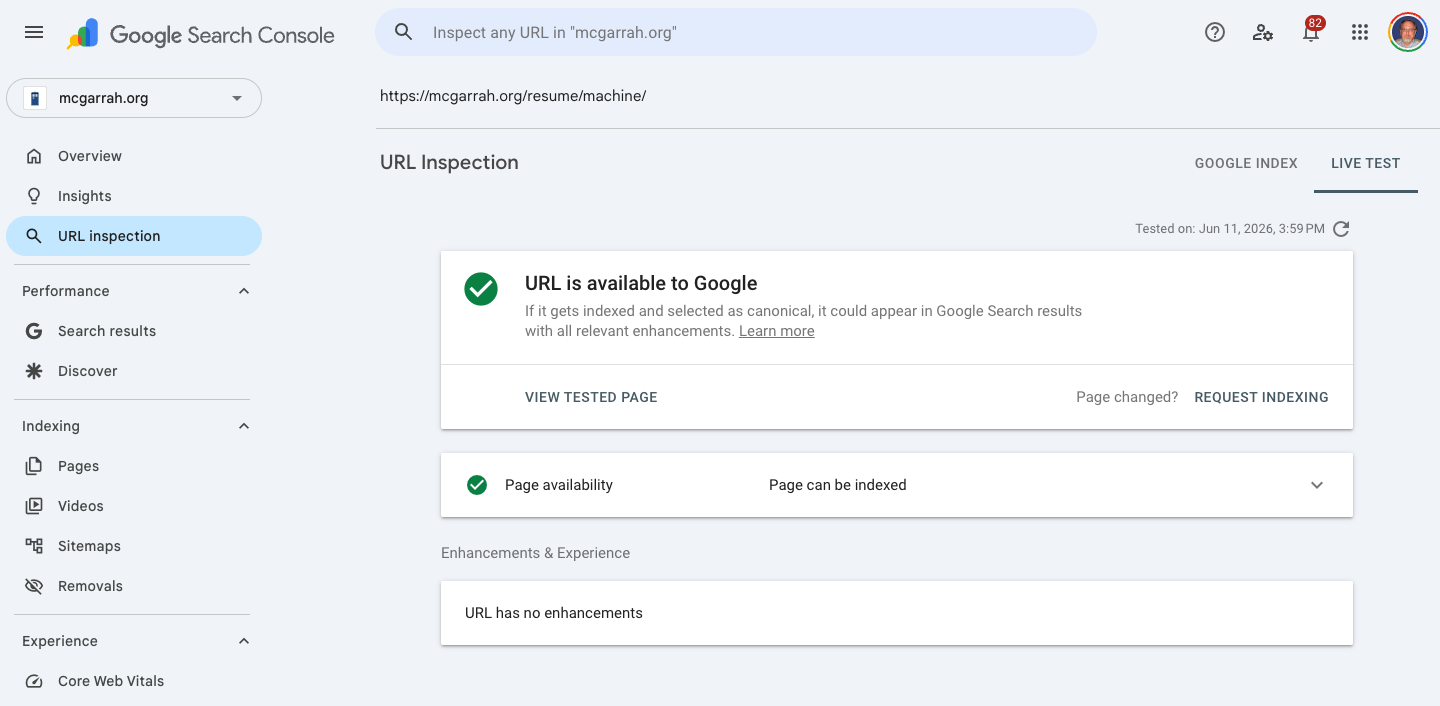Click the Overview home icon

point(34,156)
